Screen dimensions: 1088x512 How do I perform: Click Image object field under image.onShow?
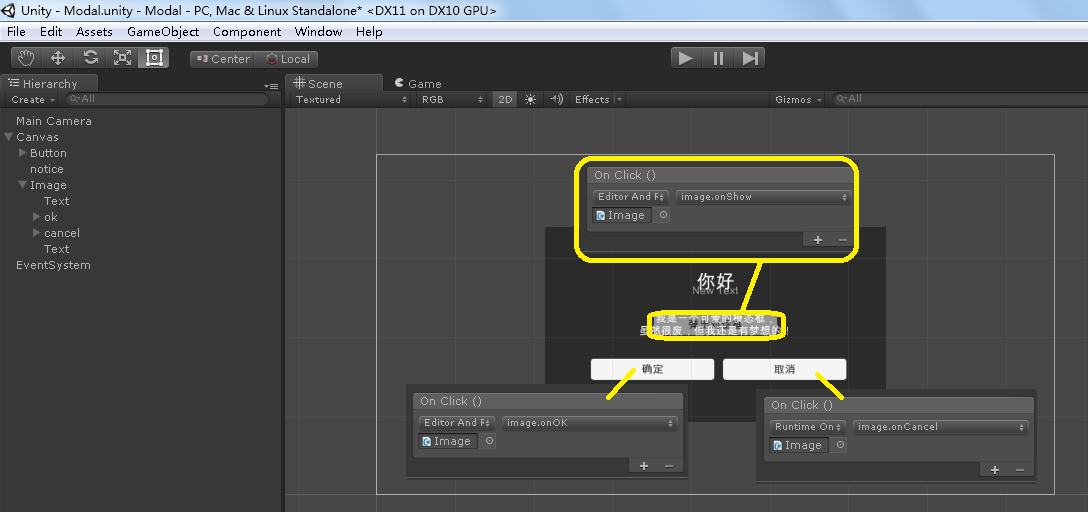pyautogui.click(x=622, y=215)
